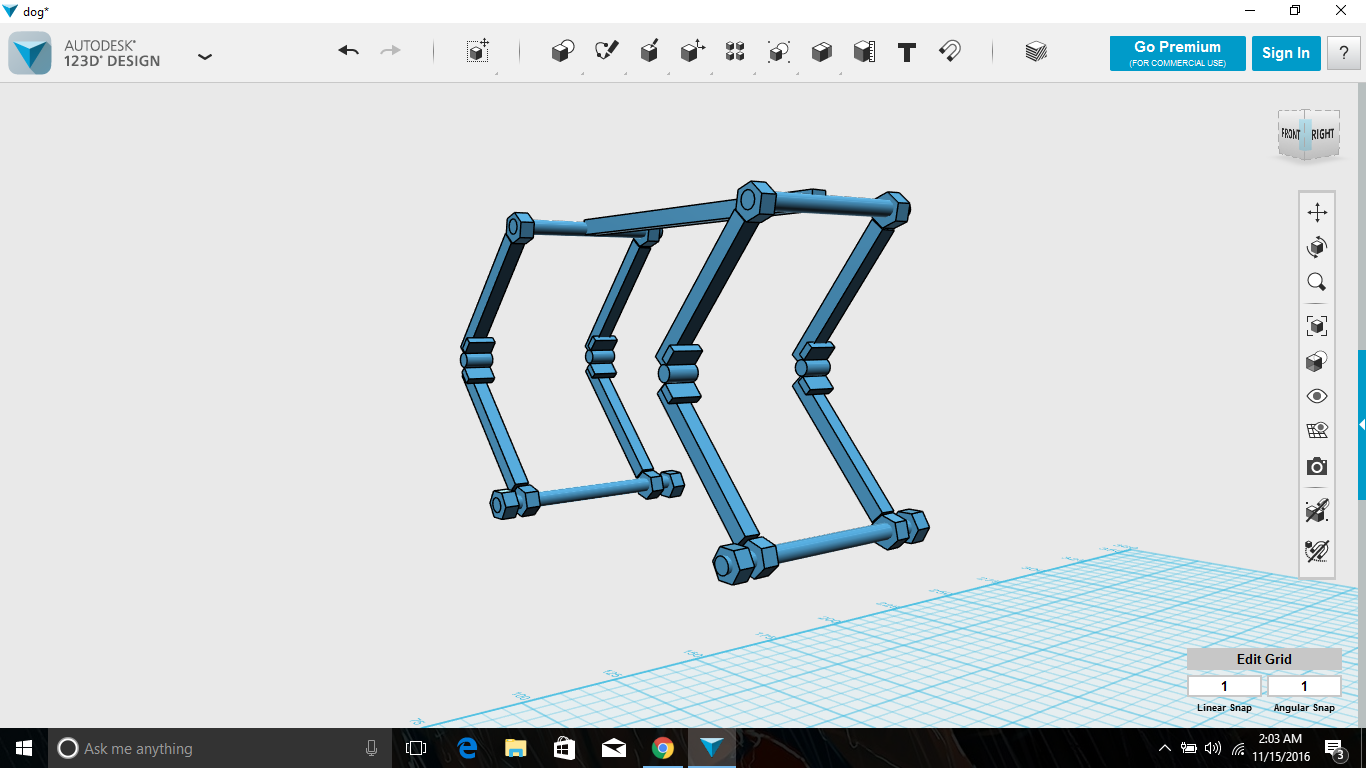Open the Sketch tools menu
Image resolution: width=1366 pixels, height=768 pixels.
click(607, 52)
